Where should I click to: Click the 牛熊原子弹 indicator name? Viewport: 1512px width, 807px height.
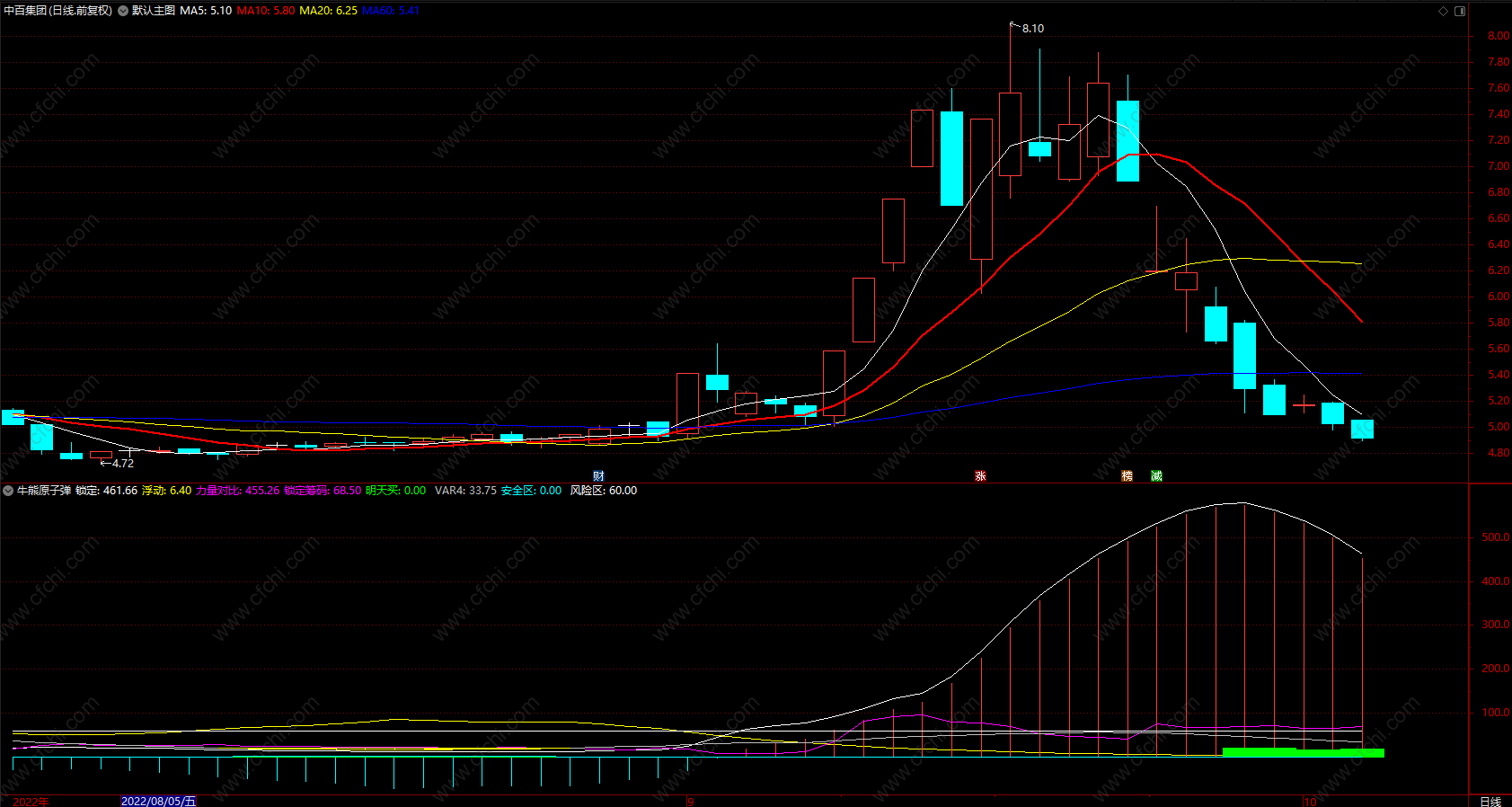tap(44, 491)
